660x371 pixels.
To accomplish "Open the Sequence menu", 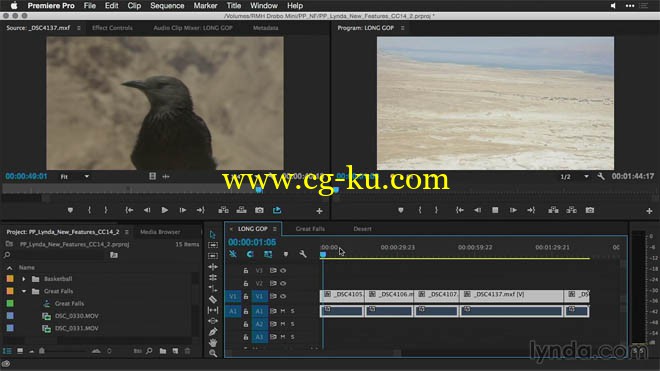I will [167, 6].
